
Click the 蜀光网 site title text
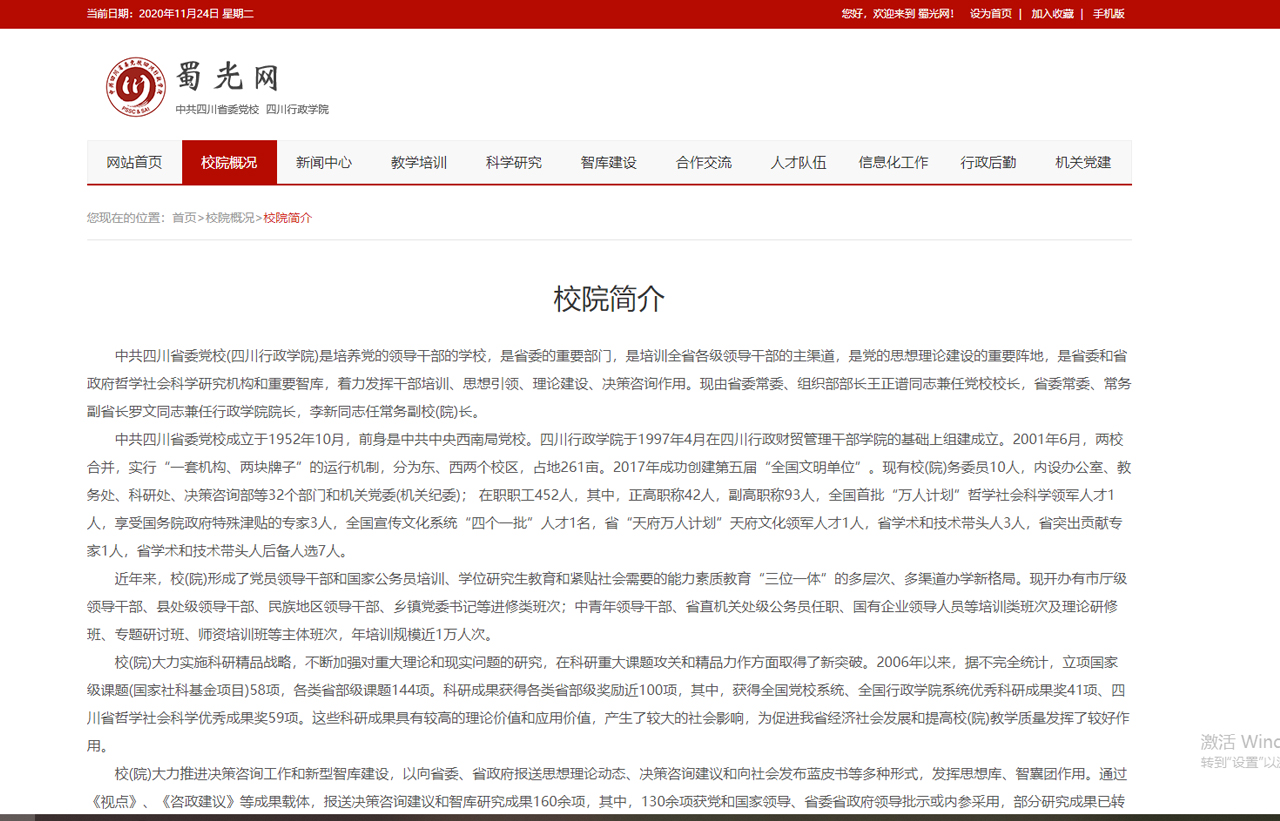(227, 78)
